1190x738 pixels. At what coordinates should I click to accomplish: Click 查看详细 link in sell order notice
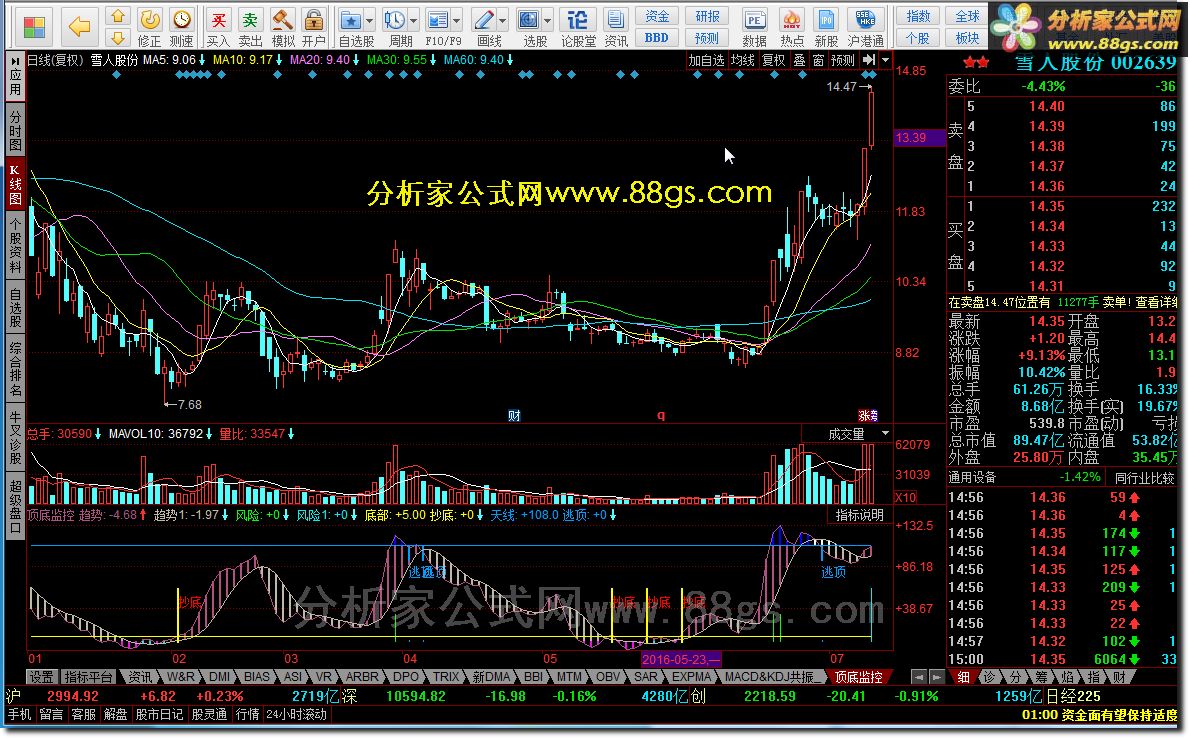point(1156,302)
